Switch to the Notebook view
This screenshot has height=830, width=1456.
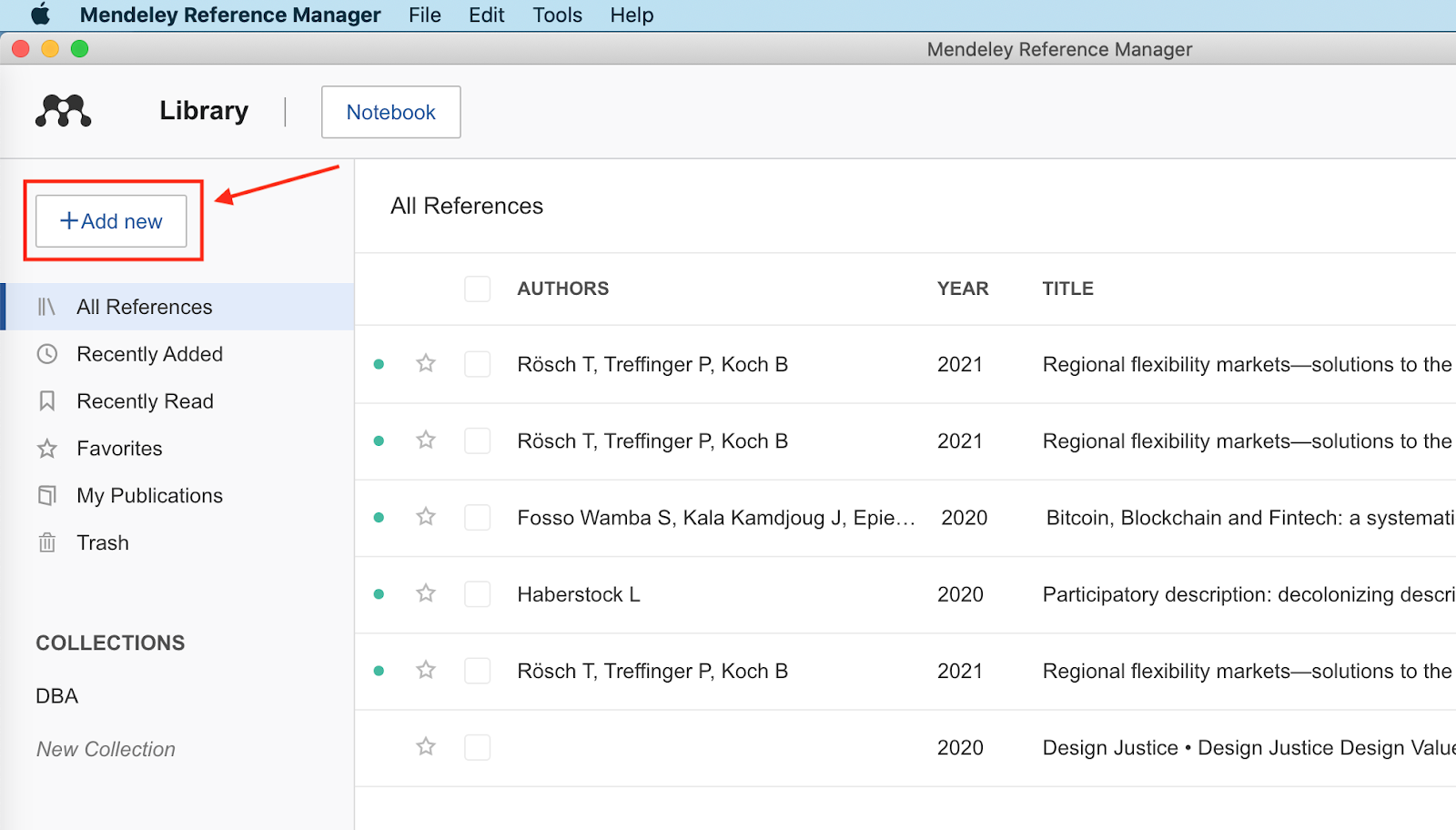click(390, 112)
